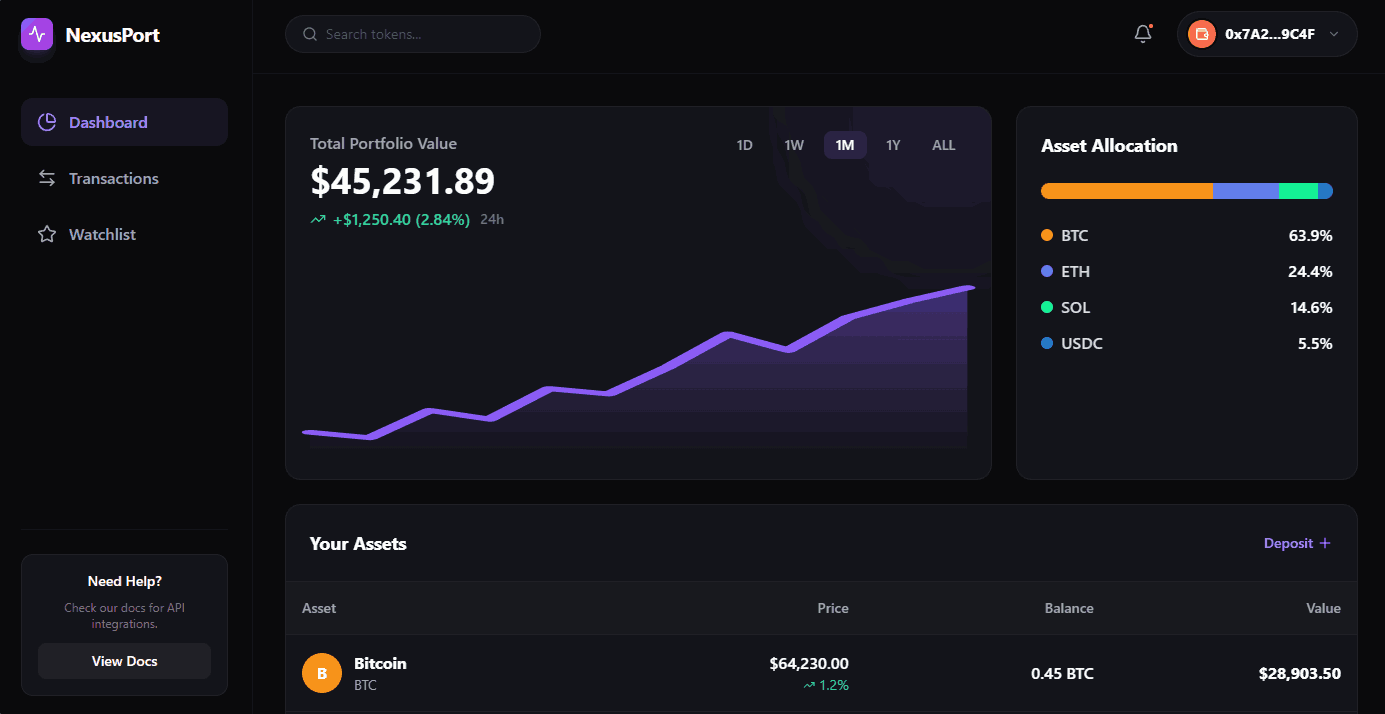Click the BTC orange legend dot
1385x714 pixels.
click(1047, 235)
